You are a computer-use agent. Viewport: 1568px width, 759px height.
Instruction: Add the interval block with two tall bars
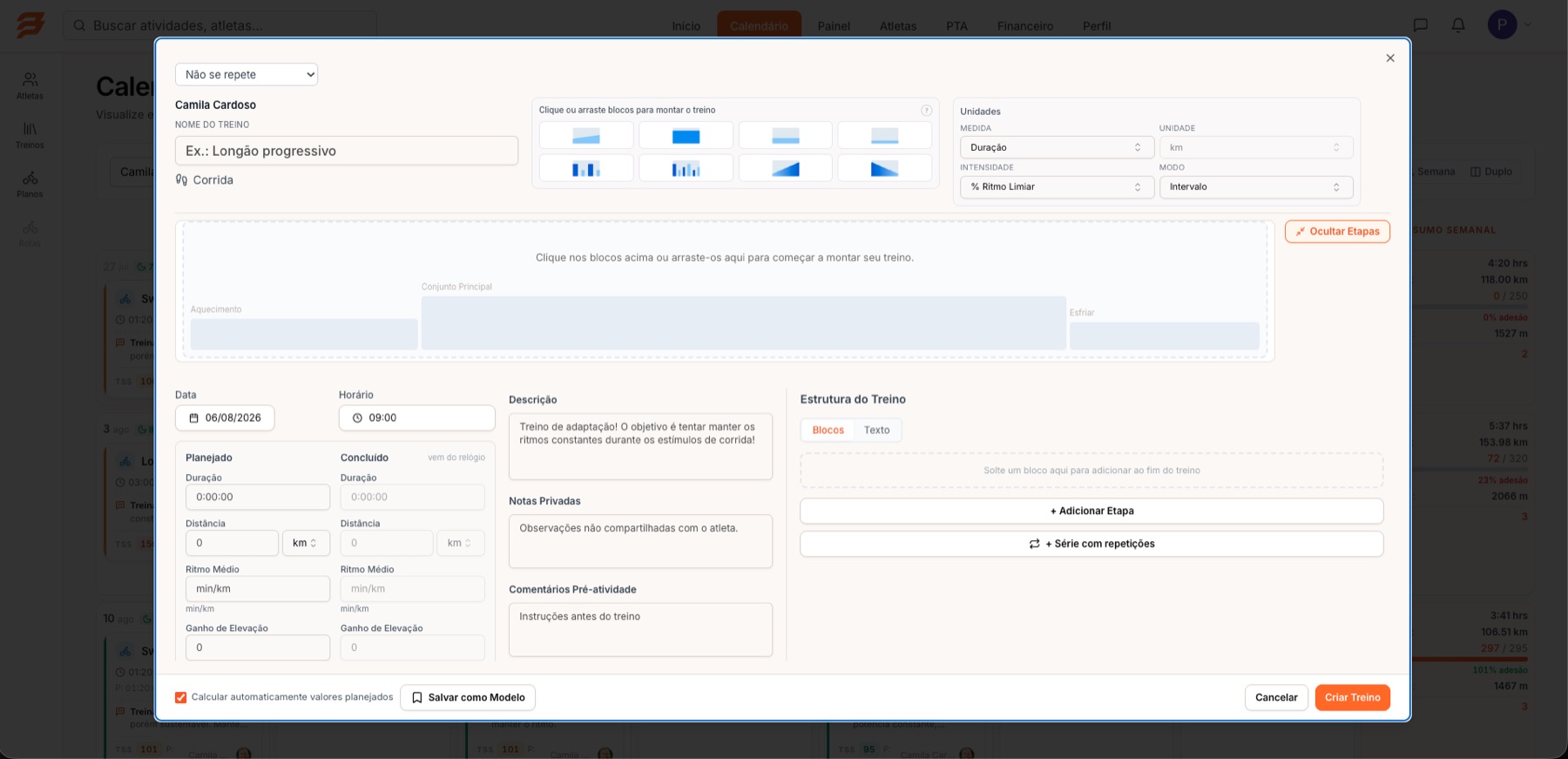tap(586, 168)
